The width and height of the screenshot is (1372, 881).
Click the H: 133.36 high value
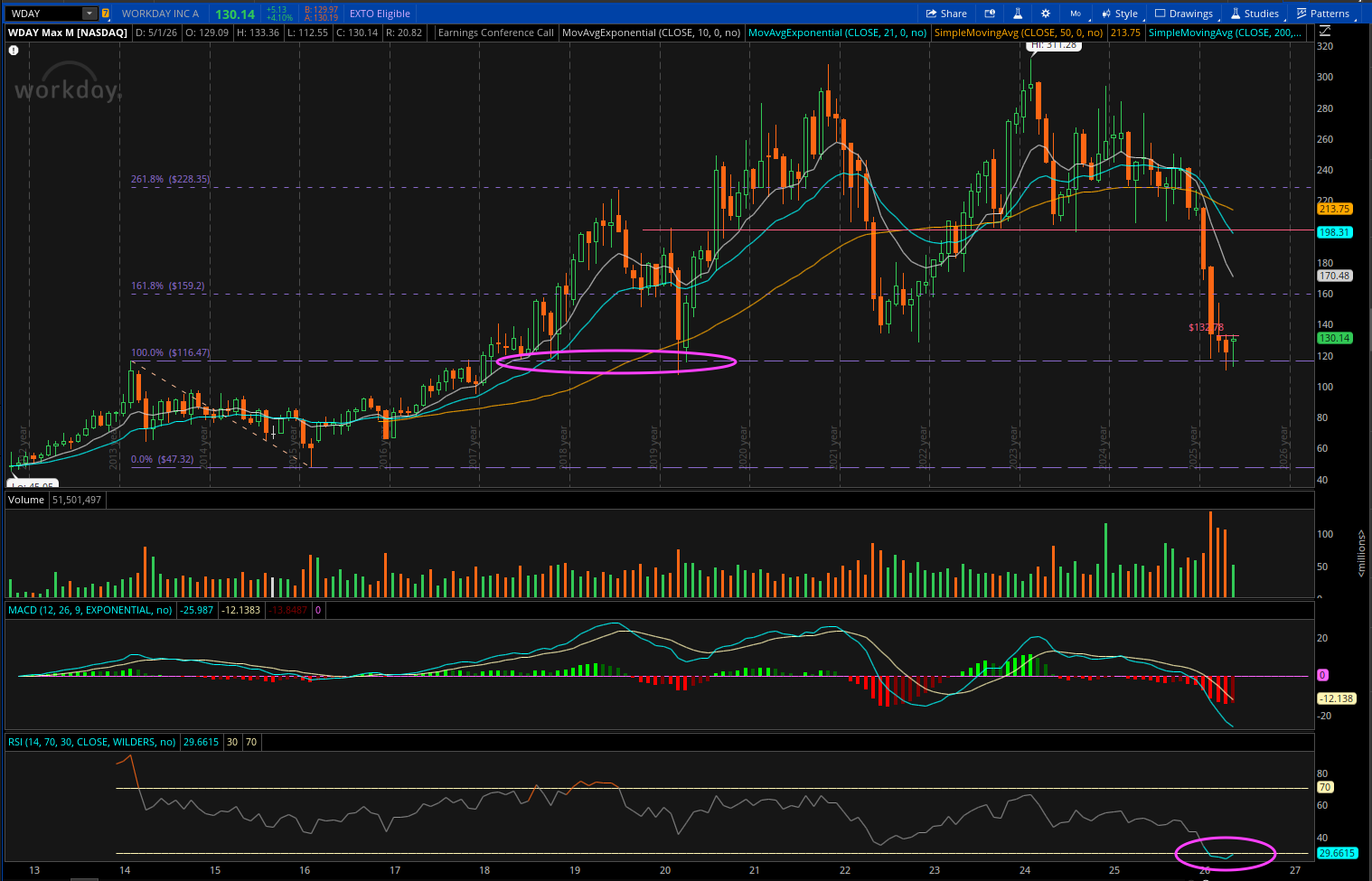click(258, 33)
